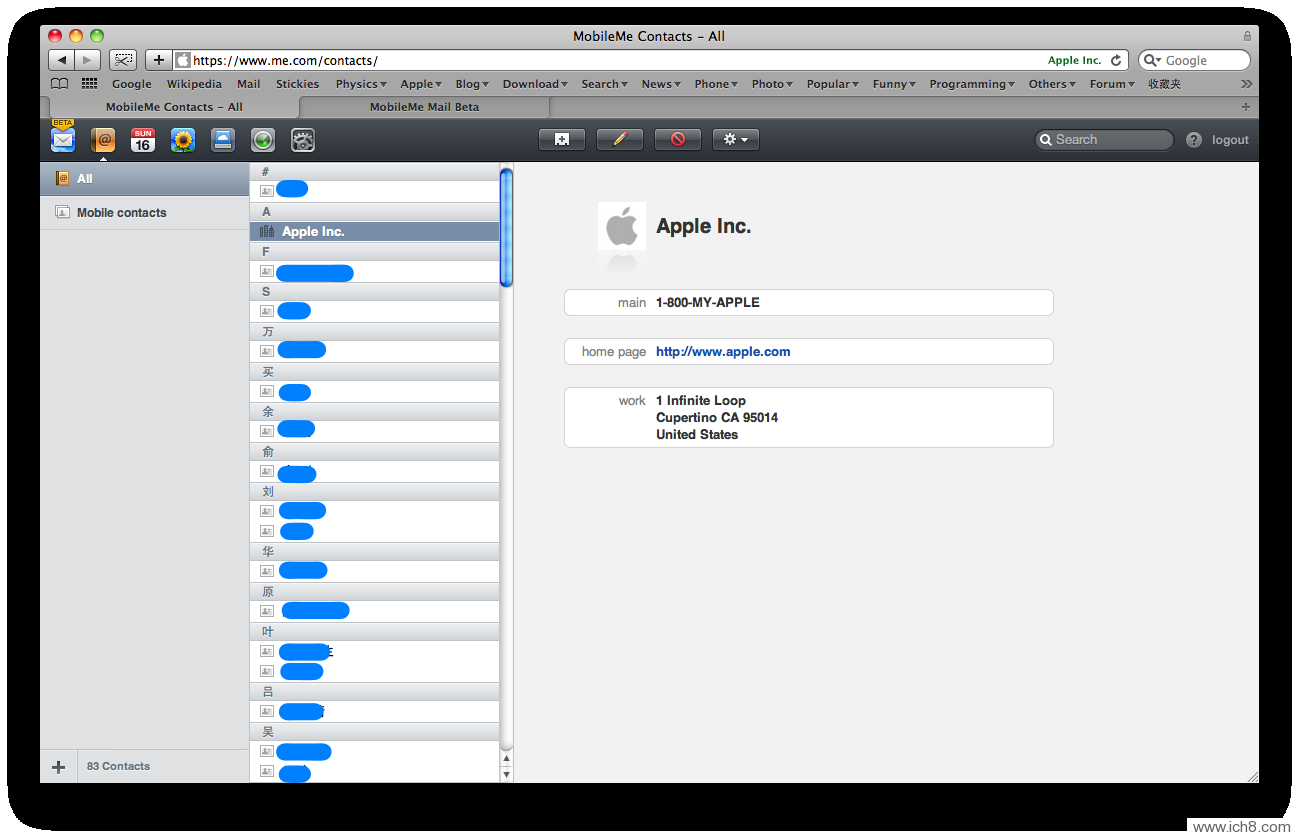Open the MobileMe account settings gear icon
Screen dimensions: 1299x838
[303, 140]
